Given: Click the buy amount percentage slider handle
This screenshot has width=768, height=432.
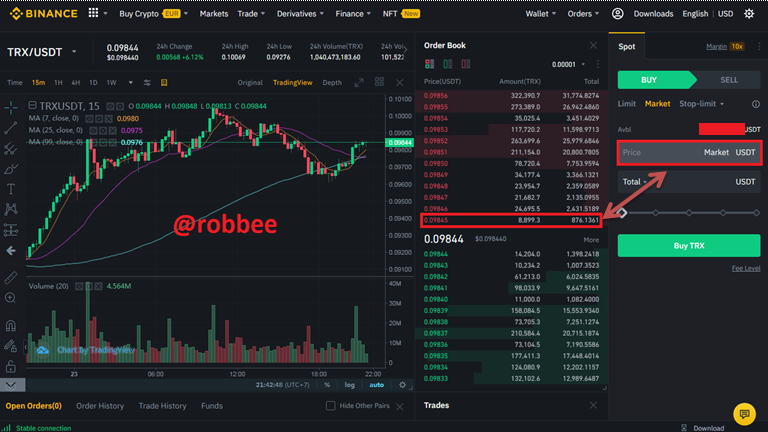Looking at the screenshot, I should pyautogui.click(x=622, y=213).
